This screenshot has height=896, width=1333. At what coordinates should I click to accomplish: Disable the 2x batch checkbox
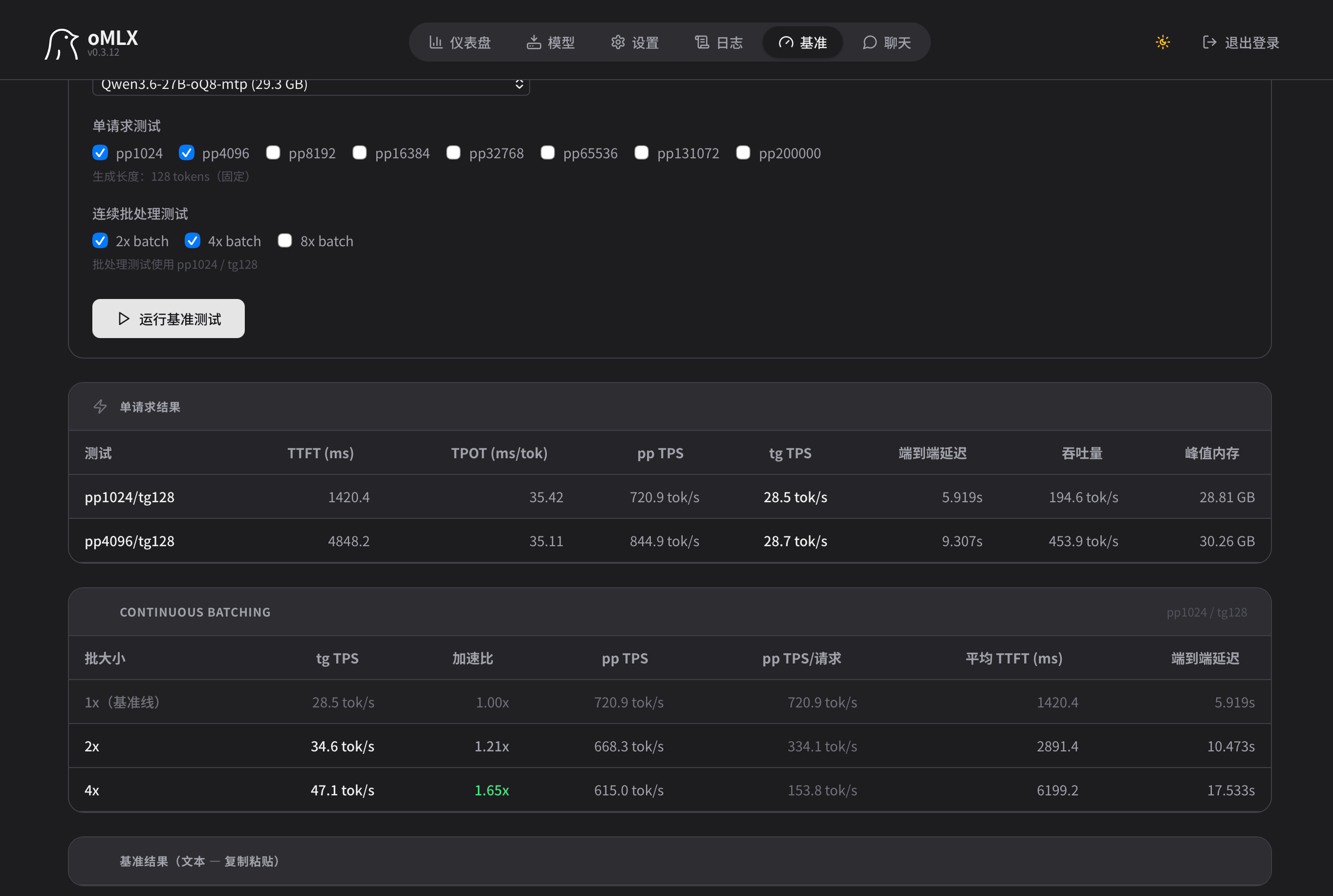(100, 240)
